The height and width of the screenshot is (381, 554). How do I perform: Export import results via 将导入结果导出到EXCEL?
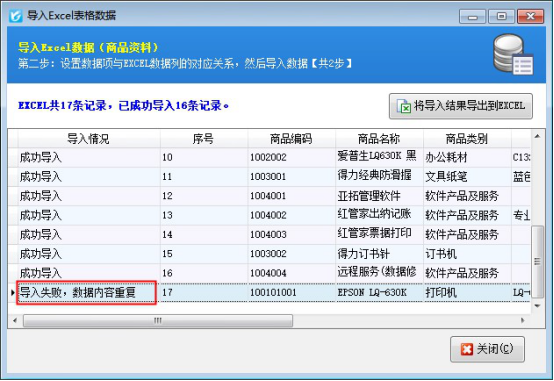[461, 106]
